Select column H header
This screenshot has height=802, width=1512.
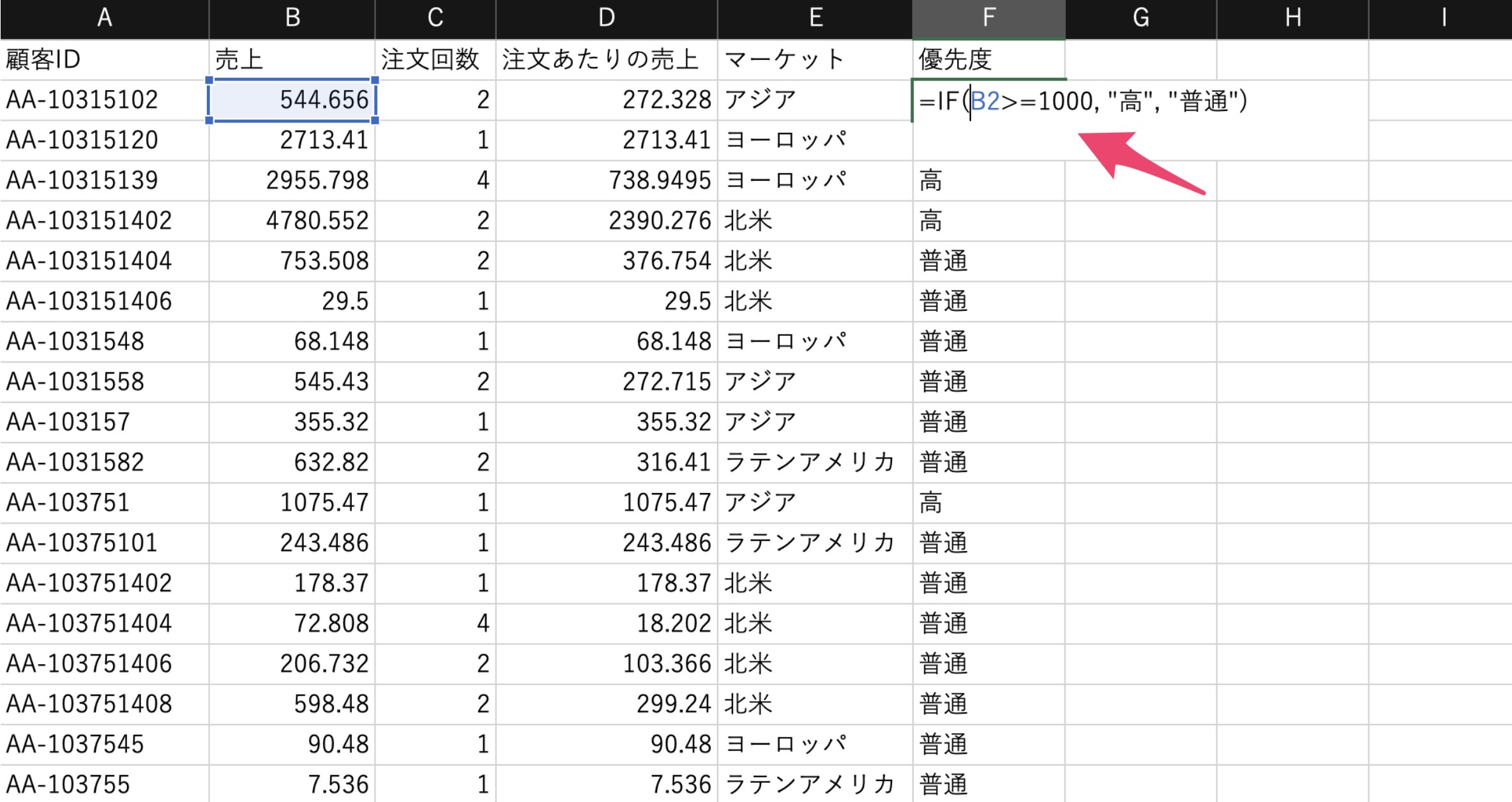pos(1293,19)
